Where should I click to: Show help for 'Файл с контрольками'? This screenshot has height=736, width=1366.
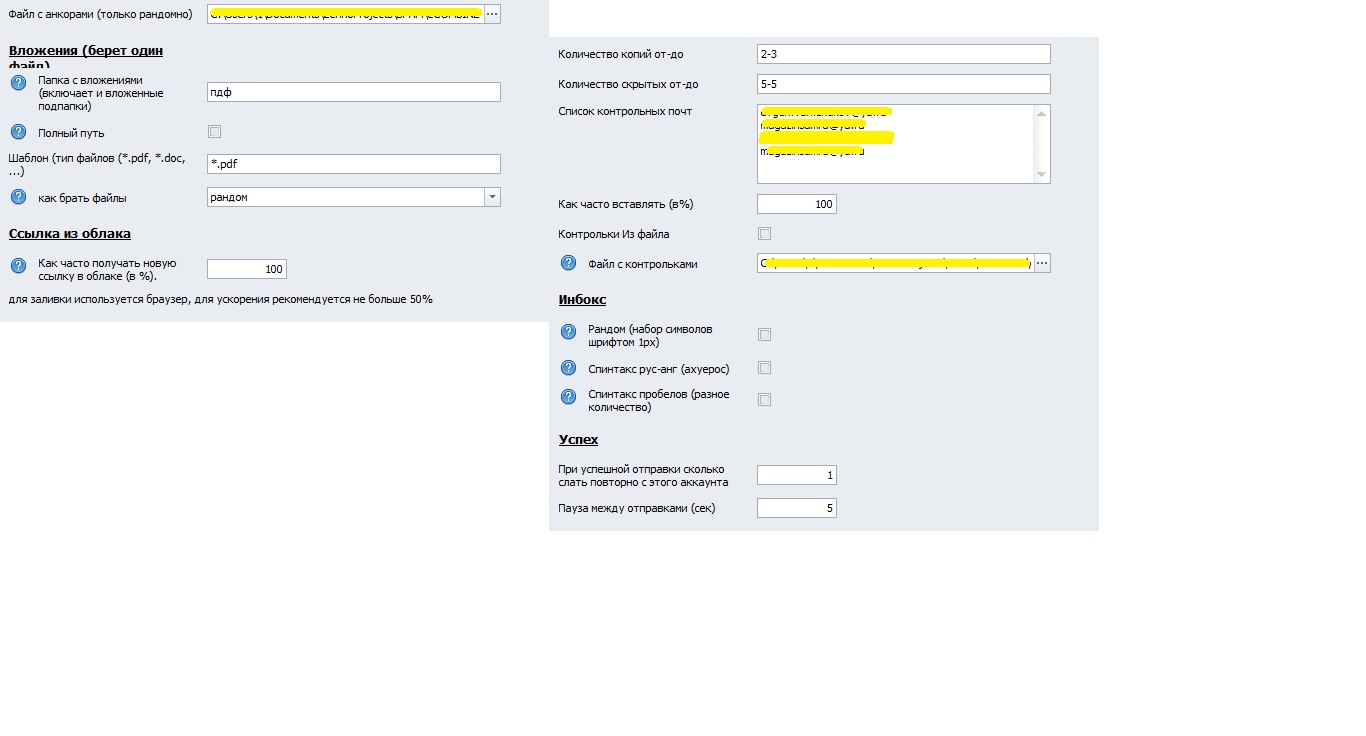click(568, 263)
